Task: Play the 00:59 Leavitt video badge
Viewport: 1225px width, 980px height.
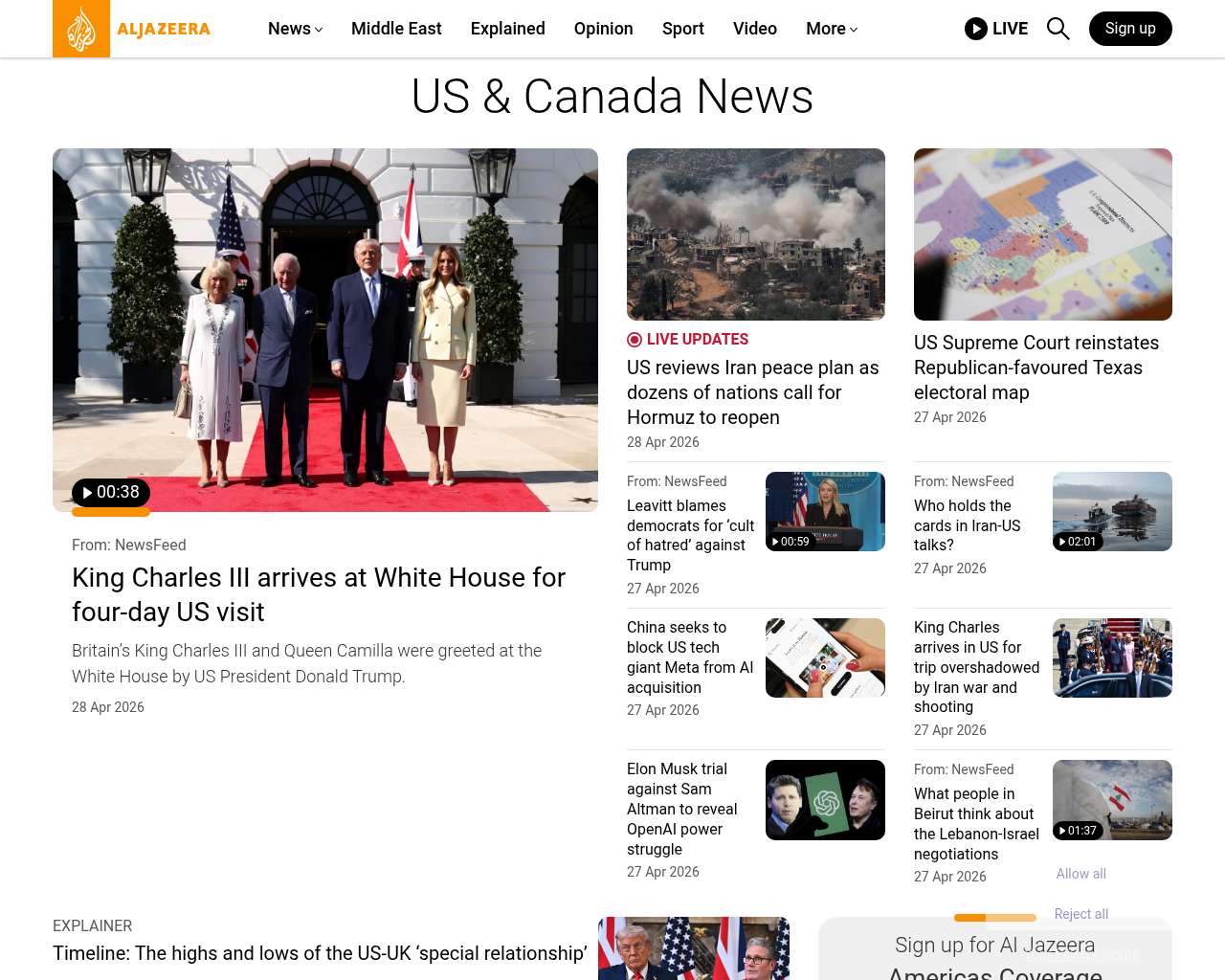Action: point(791,542)
